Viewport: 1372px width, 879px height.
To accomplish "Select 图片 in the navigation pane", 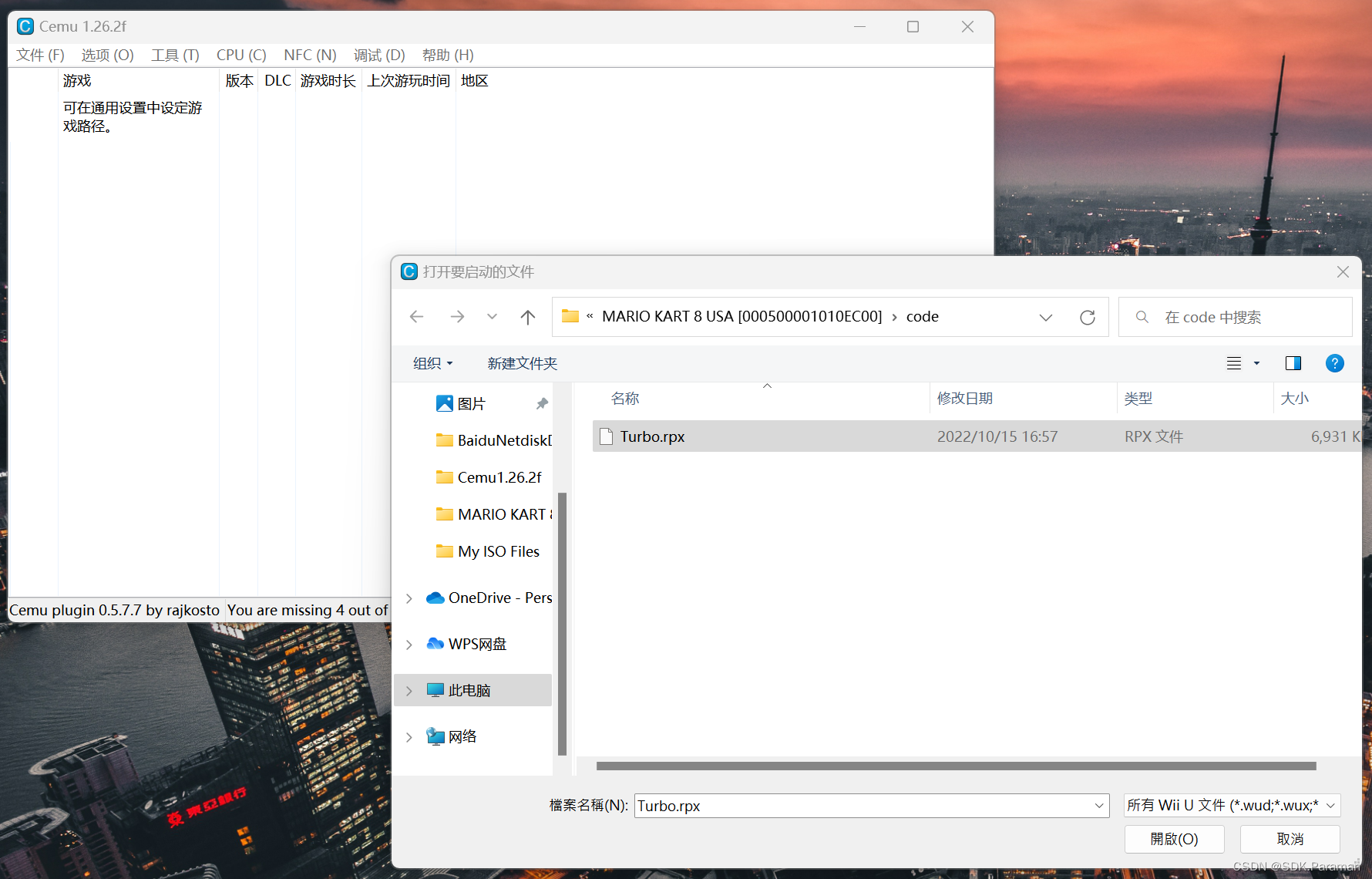I will 471,403.
